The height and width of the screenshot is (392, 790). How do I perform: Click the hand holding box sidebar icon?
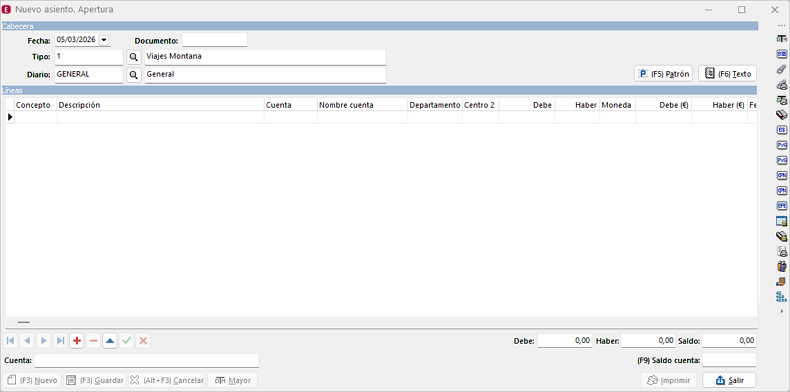[x=781, y=282]
